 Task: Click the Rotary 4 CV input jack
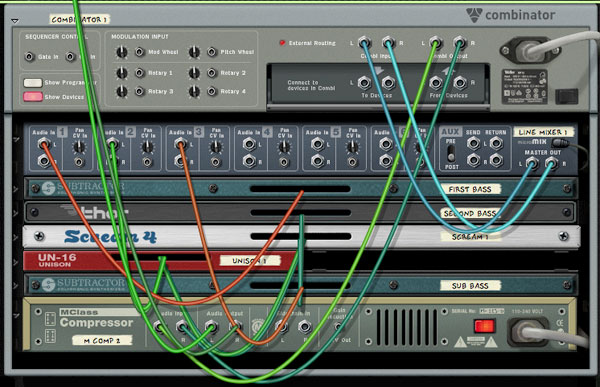click(x=212, y=91)
